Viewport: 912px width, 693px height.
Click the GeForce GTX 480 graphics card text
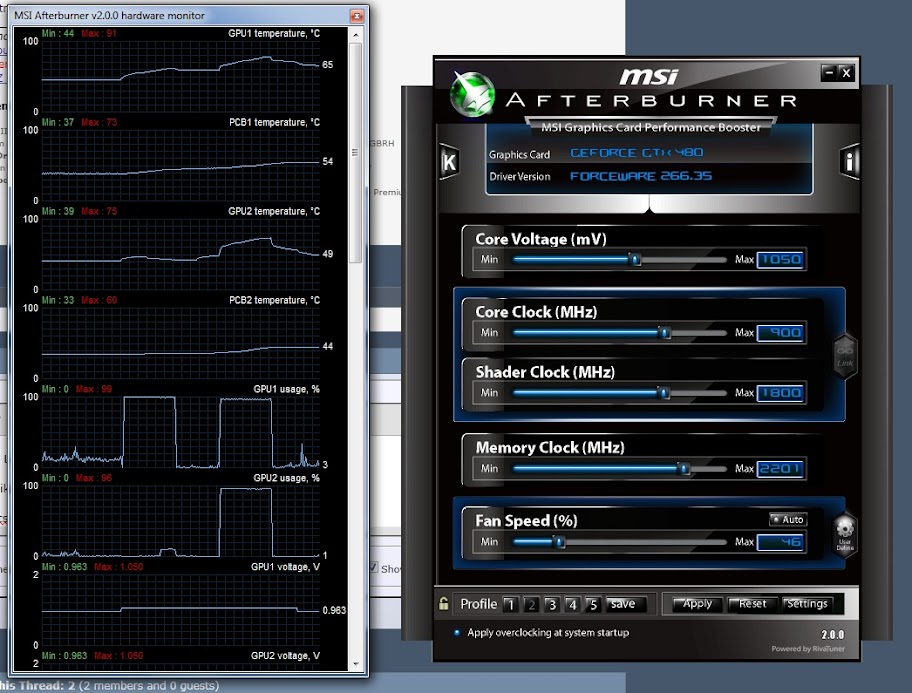point(637,152)
